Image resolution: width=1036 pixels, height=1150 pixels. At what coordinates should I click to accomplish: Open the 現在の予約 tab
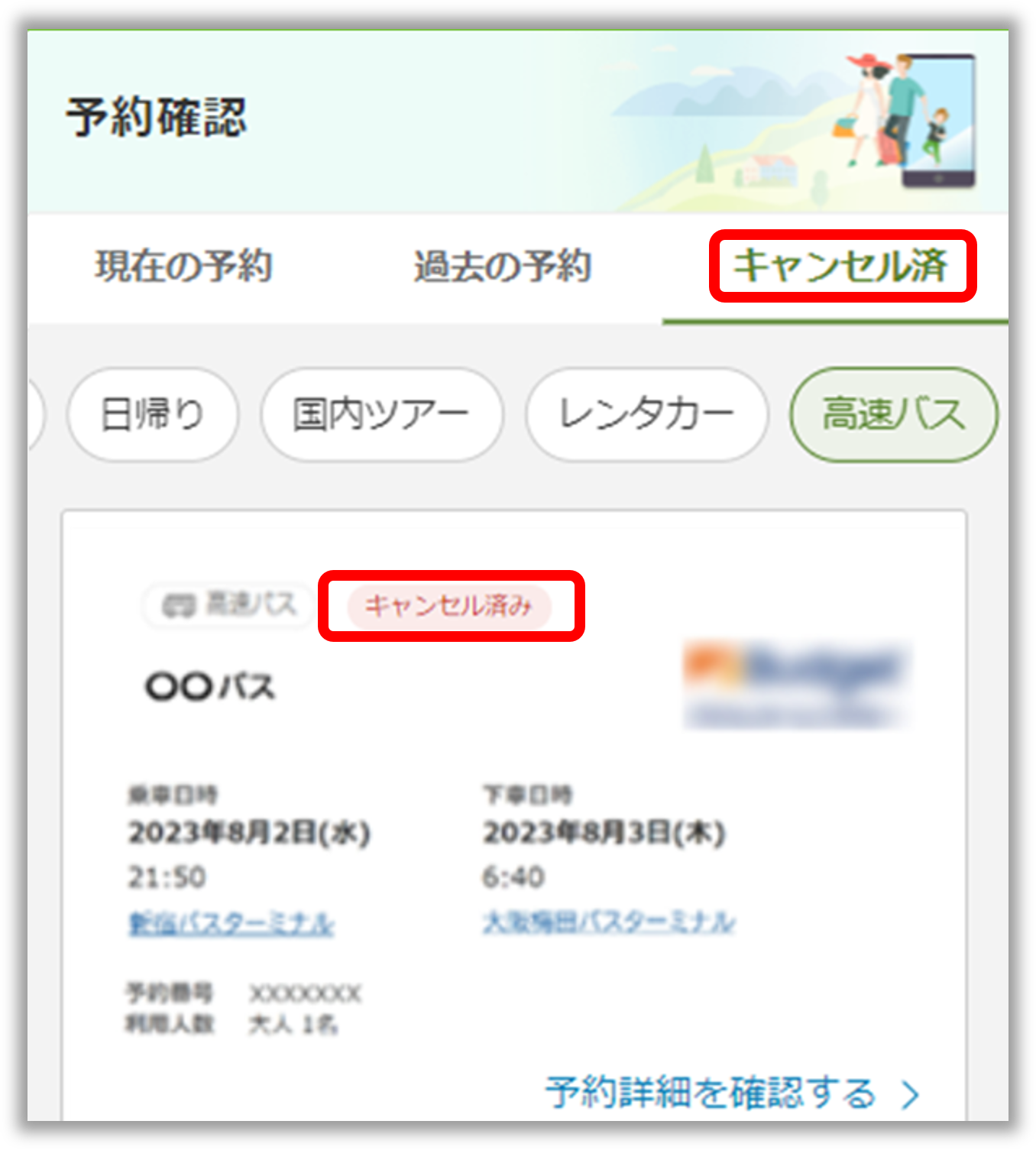click(x=183, y=267)
